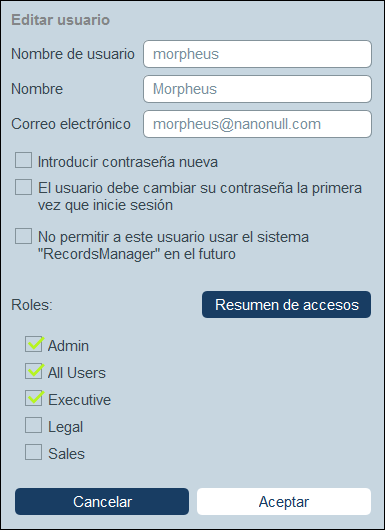
Task: Tick the change password at first login checkbox
Action: (x=23, y=187)
